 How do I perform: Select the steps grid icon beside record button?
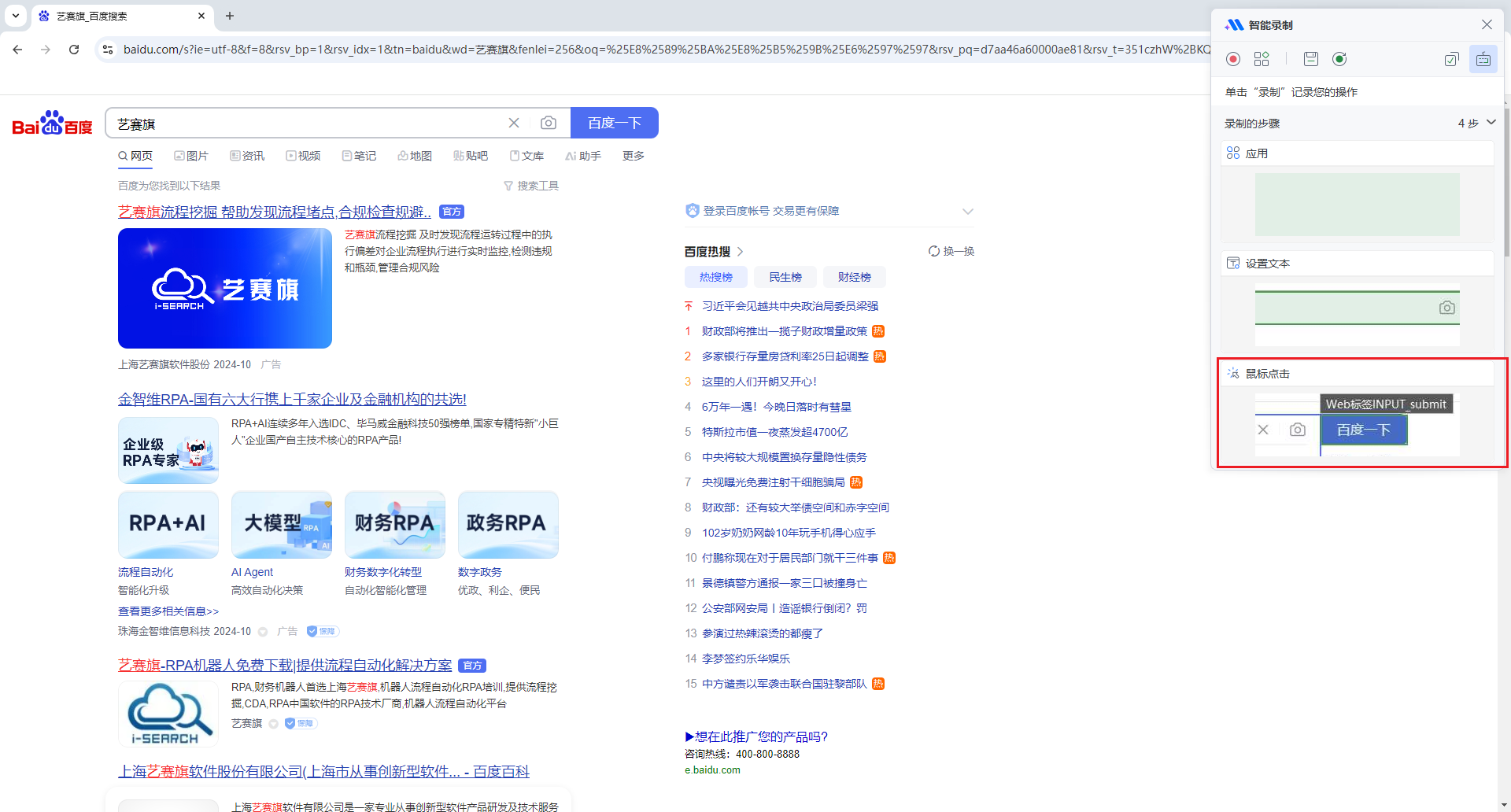coord(1262,59)
